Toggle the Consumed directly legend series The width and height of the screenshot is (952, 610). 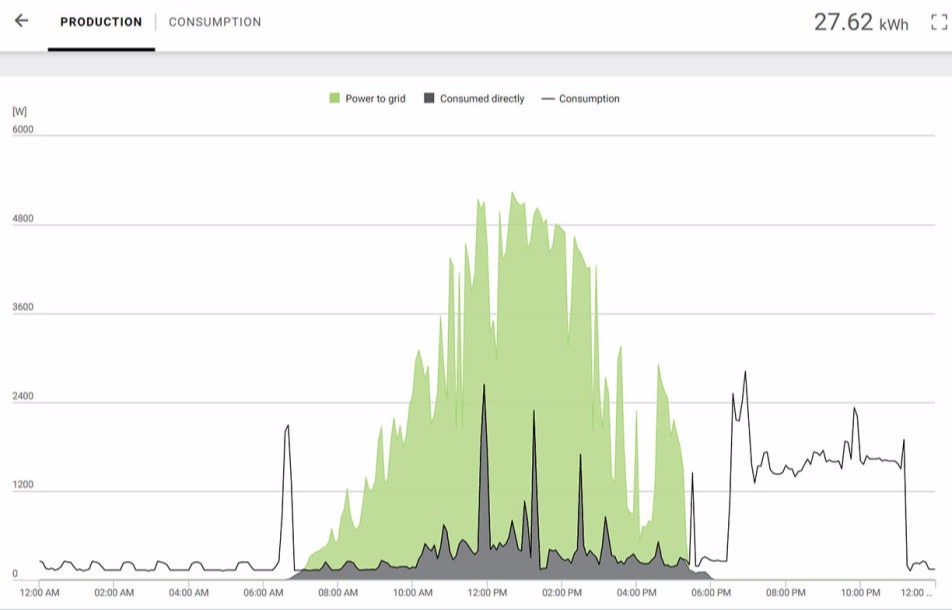[474, 98]
